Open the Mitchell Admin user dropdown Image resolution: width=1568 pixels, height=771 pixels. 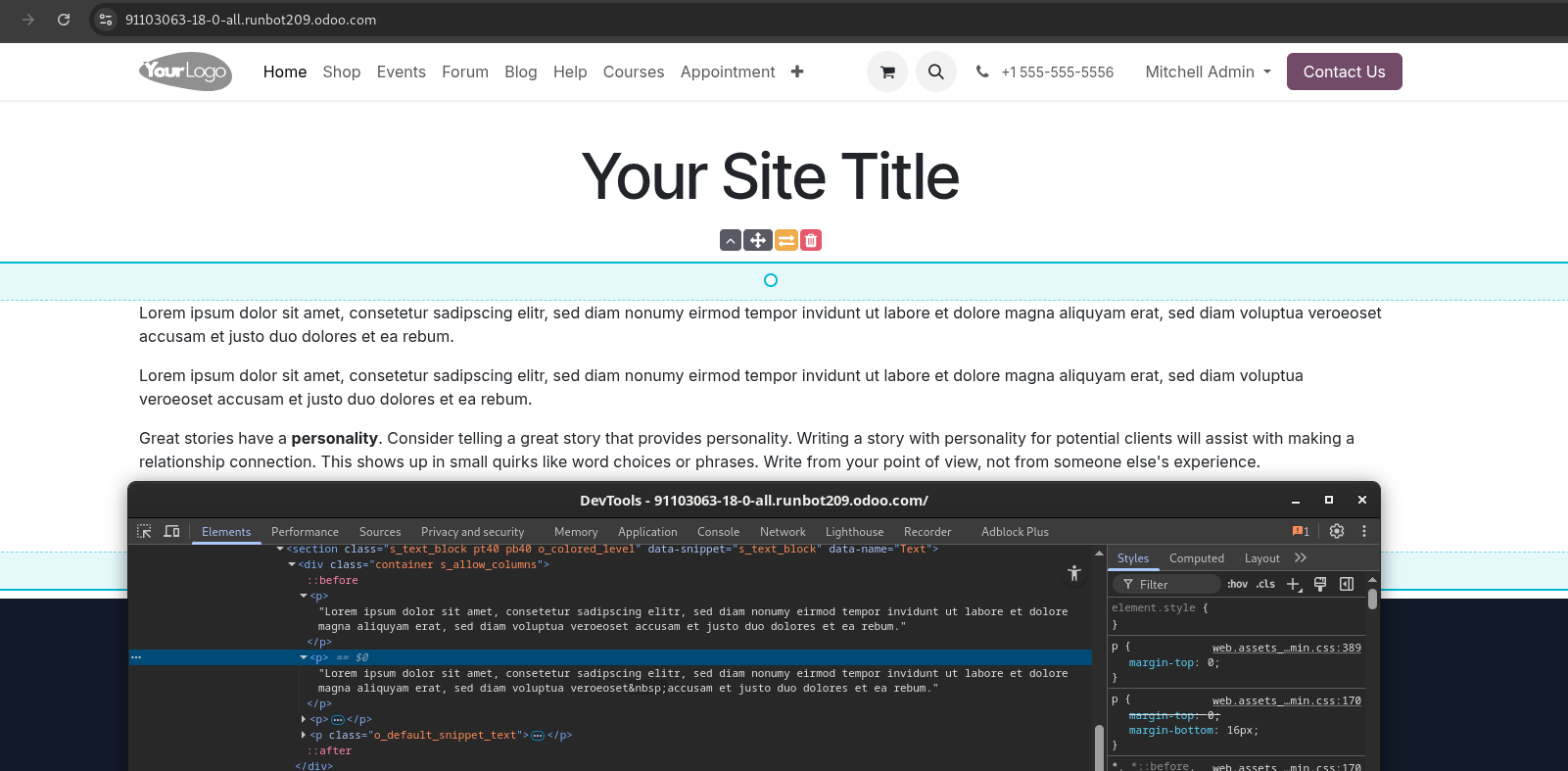[x=1208, y=72]
